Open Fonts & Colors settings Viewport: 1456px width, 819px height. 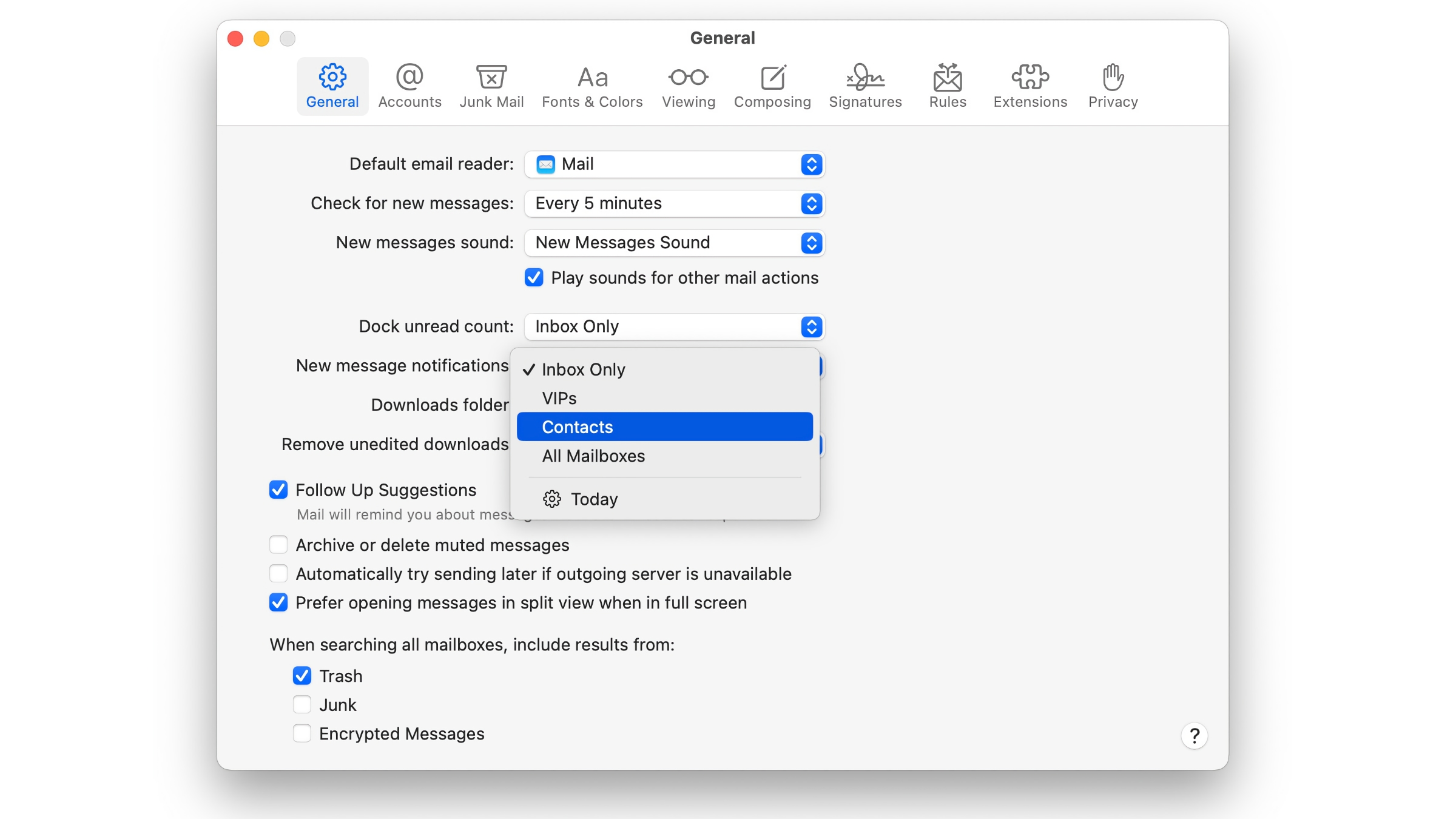click(x=591, y=85)
